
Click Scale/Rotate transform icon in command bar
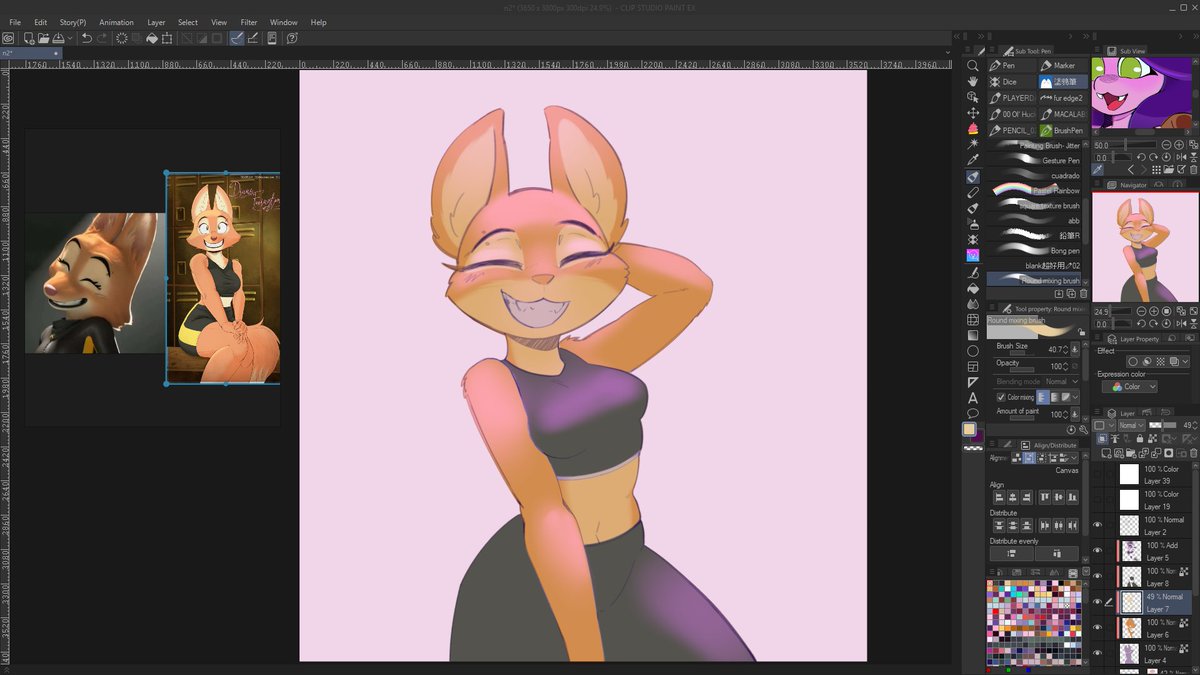(167, 38)
